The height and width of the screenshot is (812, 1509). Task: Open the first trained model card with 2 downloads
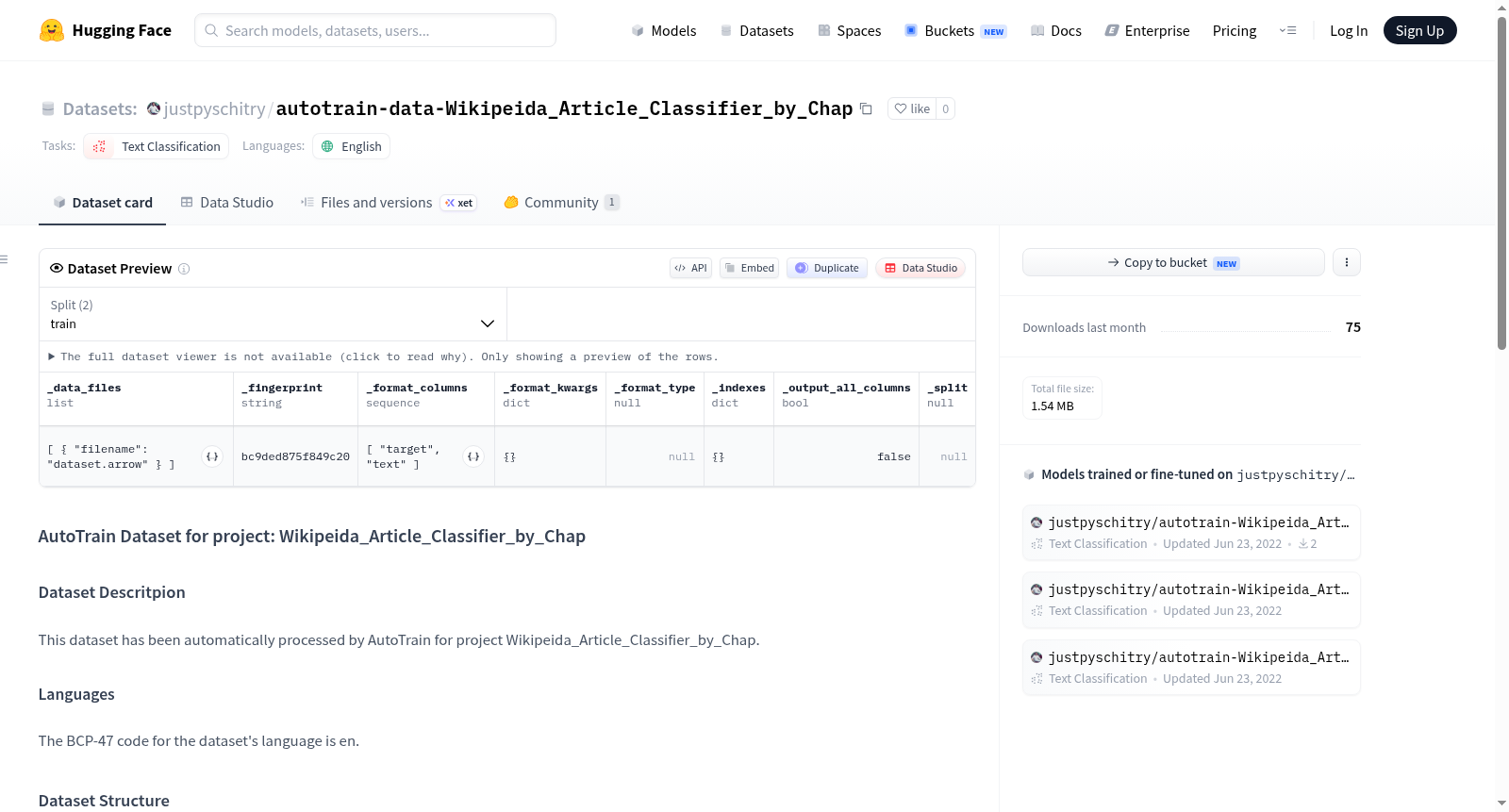tap(1191, 533)
